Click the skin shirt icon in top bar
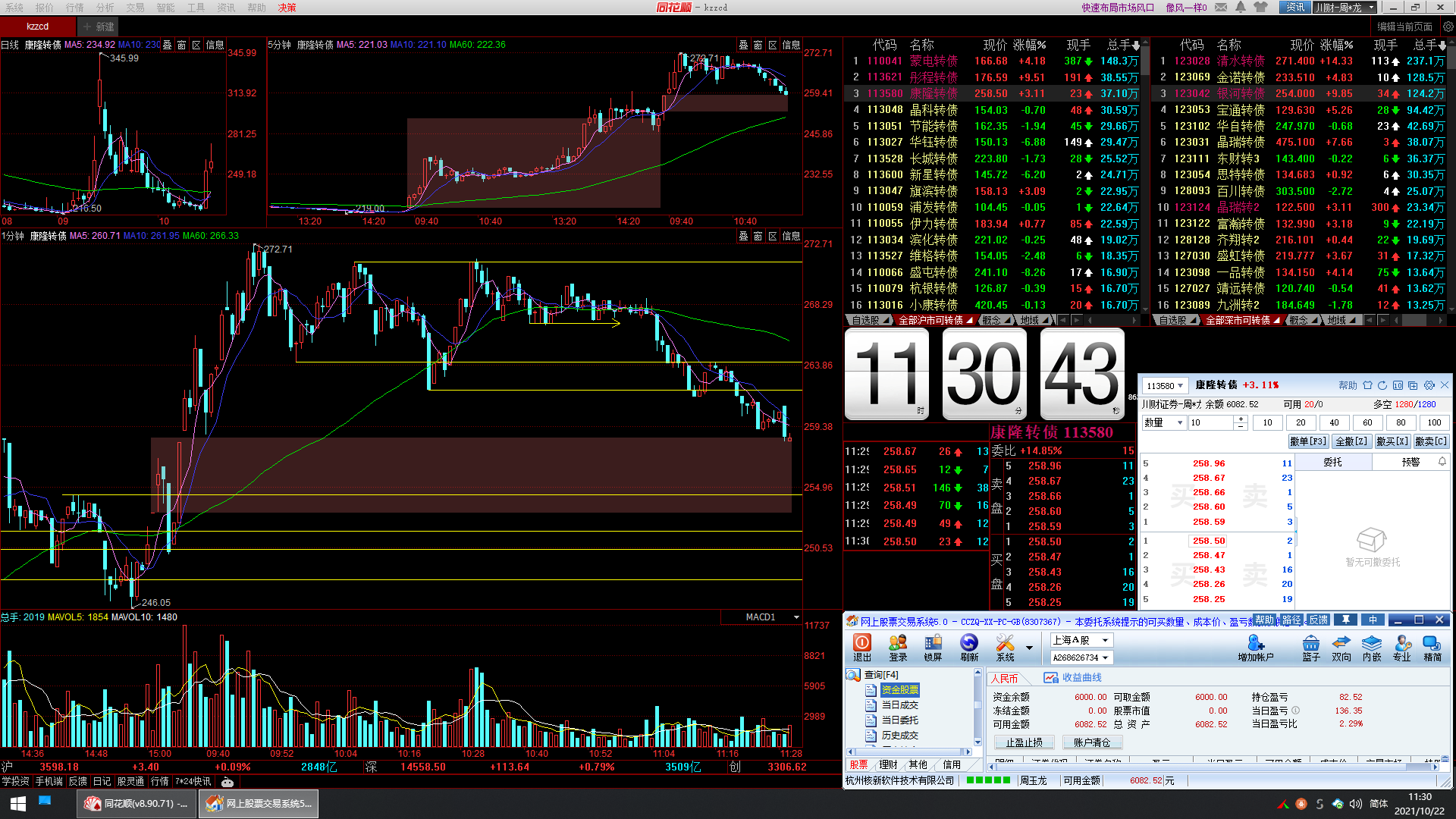The height and width of the screenshot is (819, 1456). click(1260, 8)
